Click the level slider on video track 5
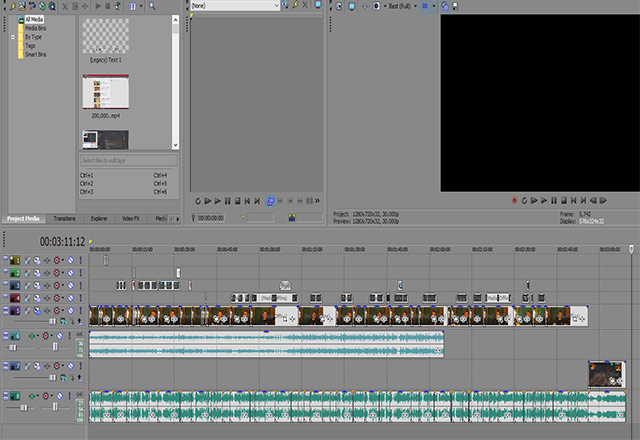Image resolution: width=640 pixels, height=440 pixels. click(x=53, y=322)
